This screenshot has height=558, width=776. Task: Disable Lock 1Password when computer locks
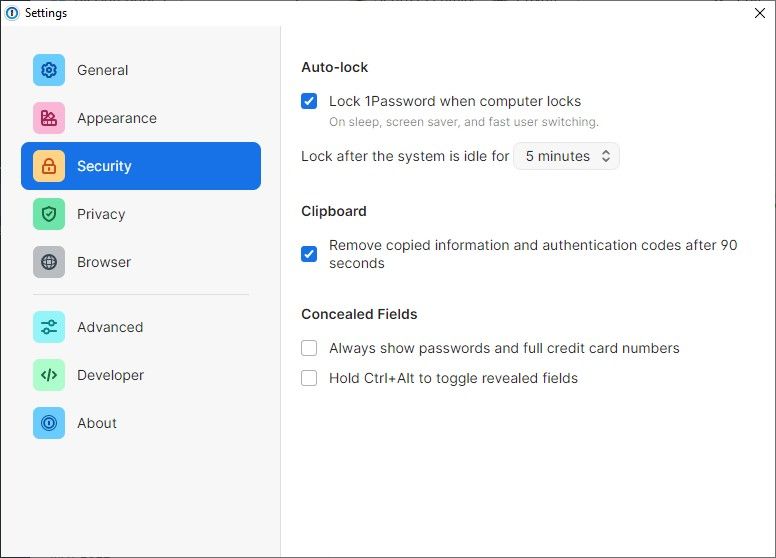click(x=309, y=101)
